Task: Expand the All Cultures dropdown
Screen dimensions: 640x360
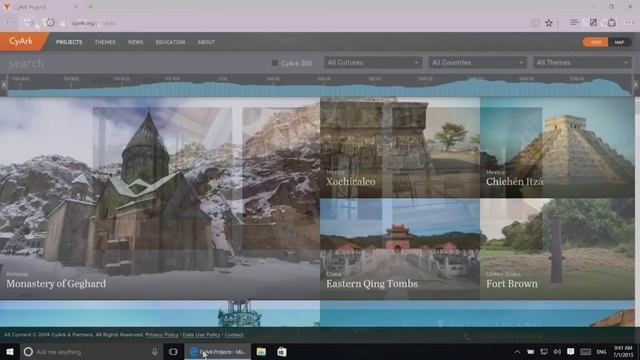Action: [373, 62]
